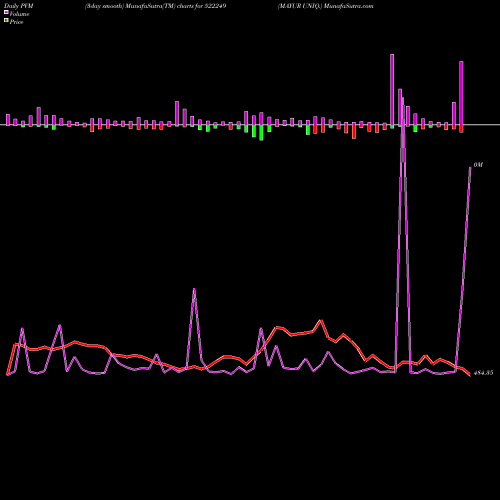Select the 'Daily PVM' title text

tap(19, 6)
